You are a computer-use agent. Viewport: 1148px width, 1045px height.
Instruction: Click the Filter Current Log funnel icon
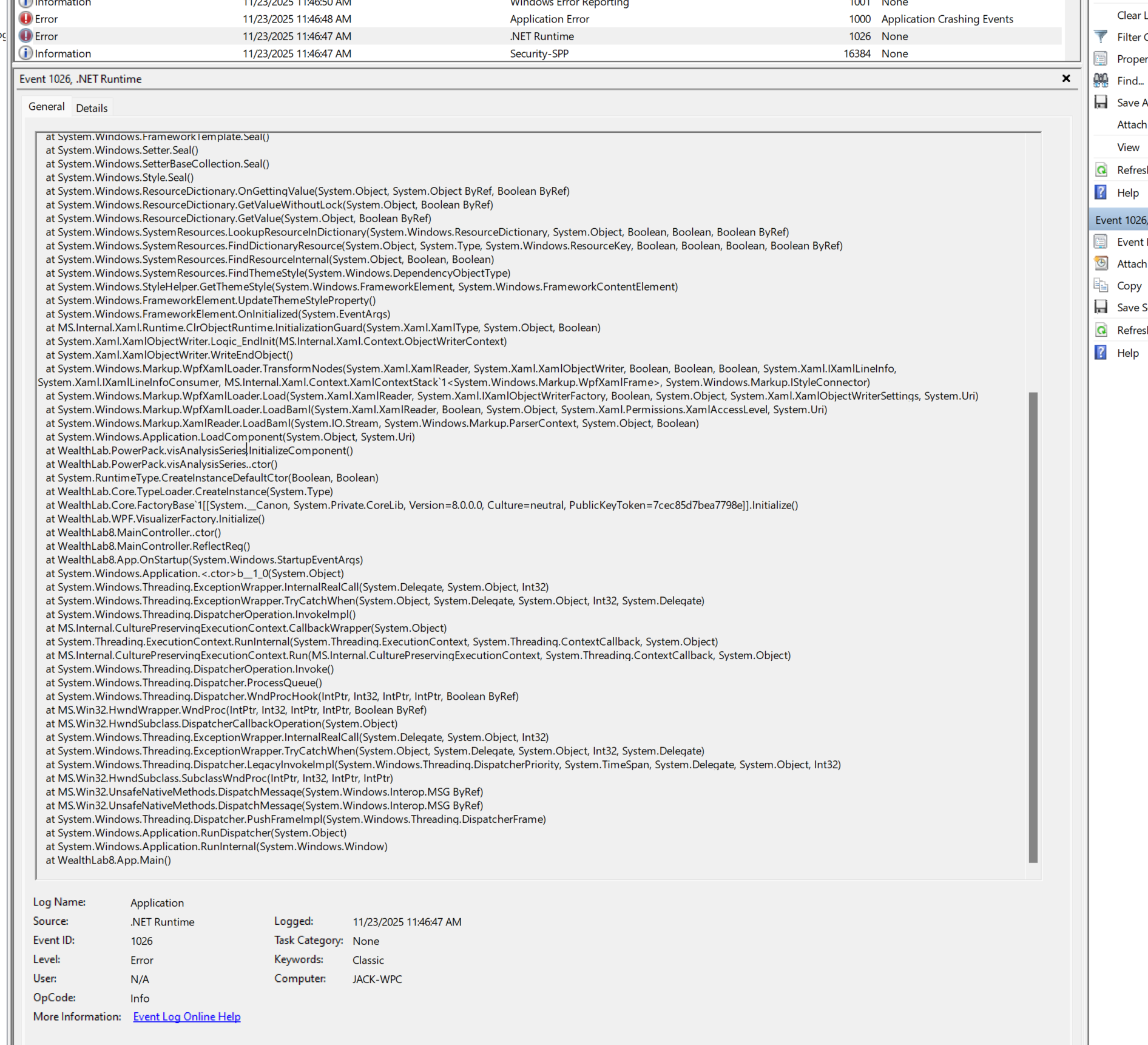click(1101, 37)
